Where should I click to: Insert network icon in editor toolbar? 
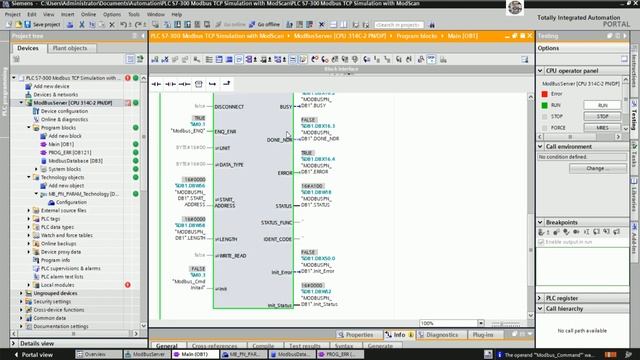click(x=155, y=60)
